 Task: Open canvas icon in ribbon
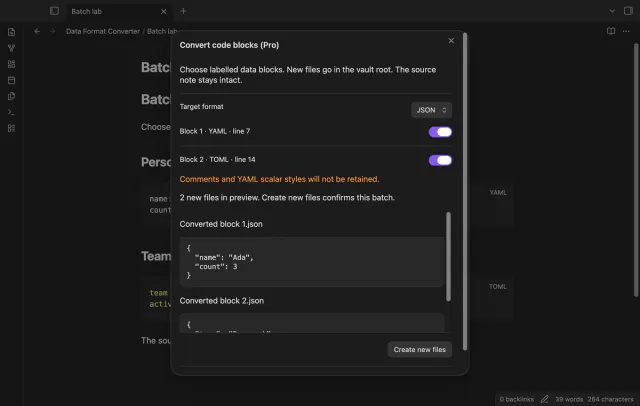11,64
